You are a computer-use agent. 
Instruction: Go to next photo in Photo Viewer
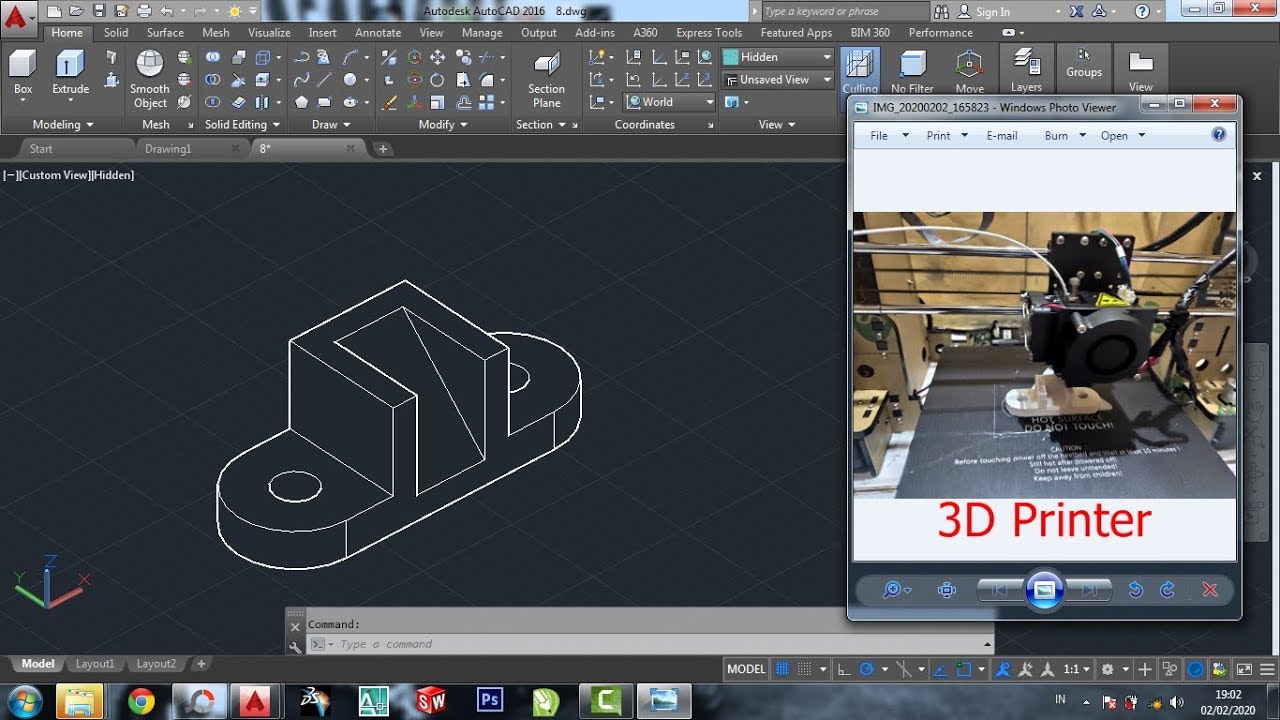pos(1090,590)
